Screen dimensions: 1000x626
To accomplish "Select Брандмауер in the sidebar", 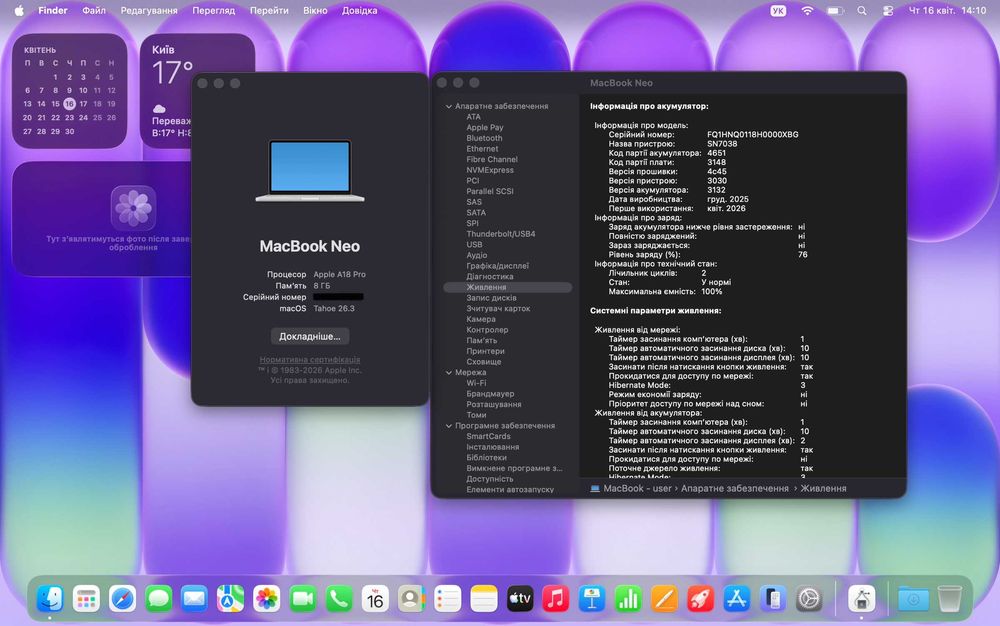I will pos(490,394).
